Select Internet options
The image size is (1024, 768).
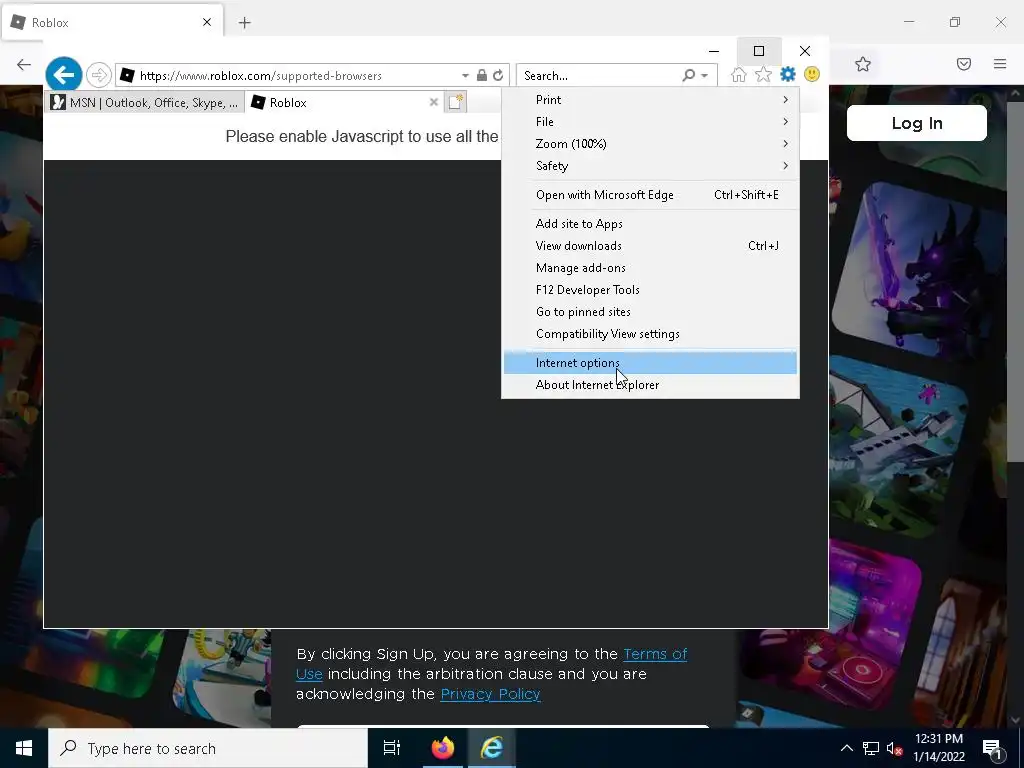coord(650,362)
